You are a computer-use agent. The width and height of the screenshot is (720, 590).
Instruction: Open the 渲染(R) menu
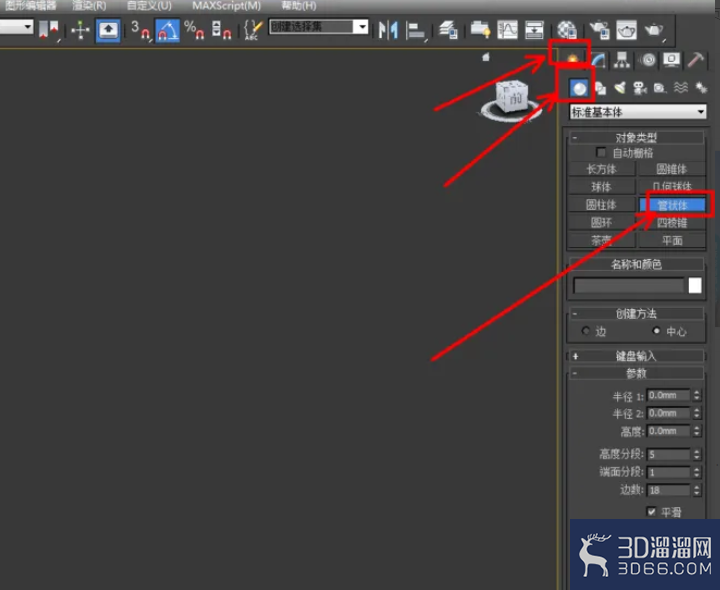(89, 6)
